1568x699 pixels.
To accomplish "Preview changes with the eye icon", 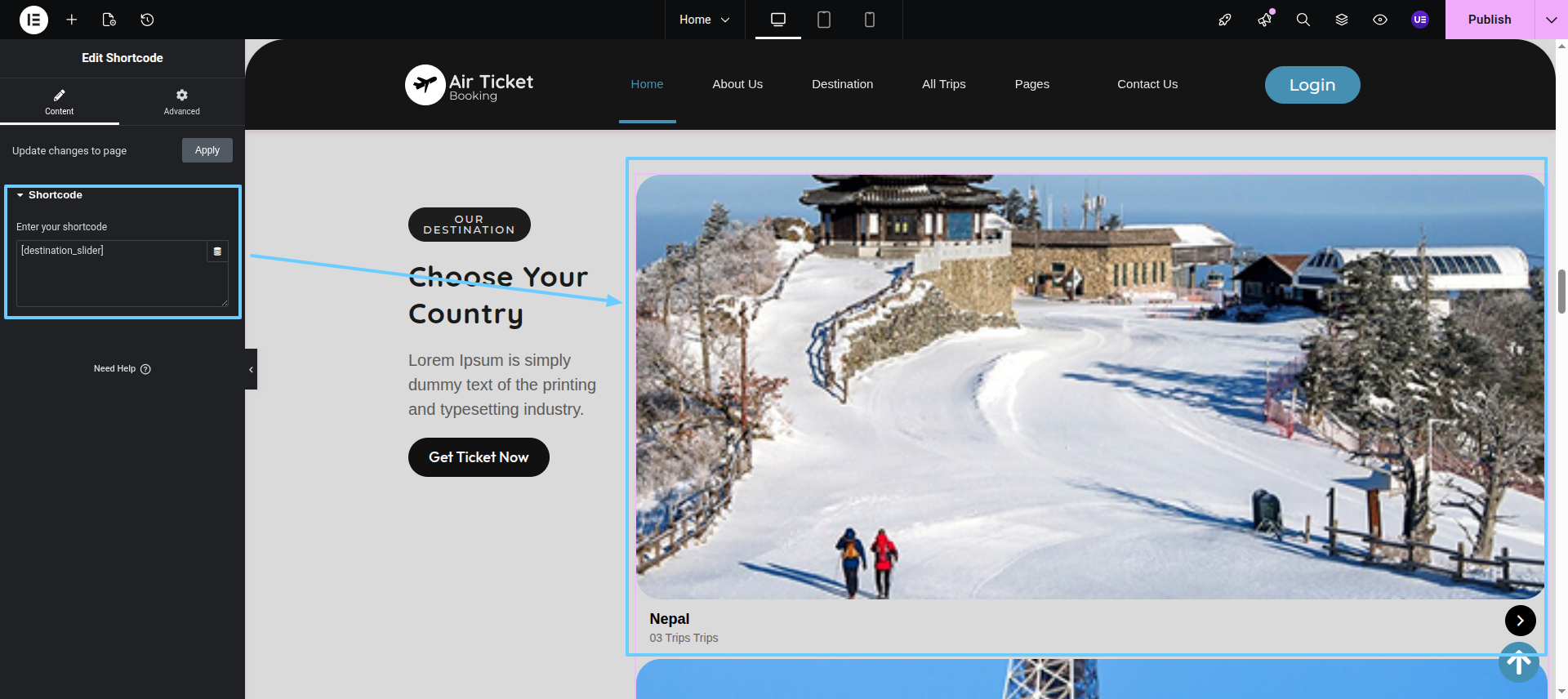I will point(1379,20).
